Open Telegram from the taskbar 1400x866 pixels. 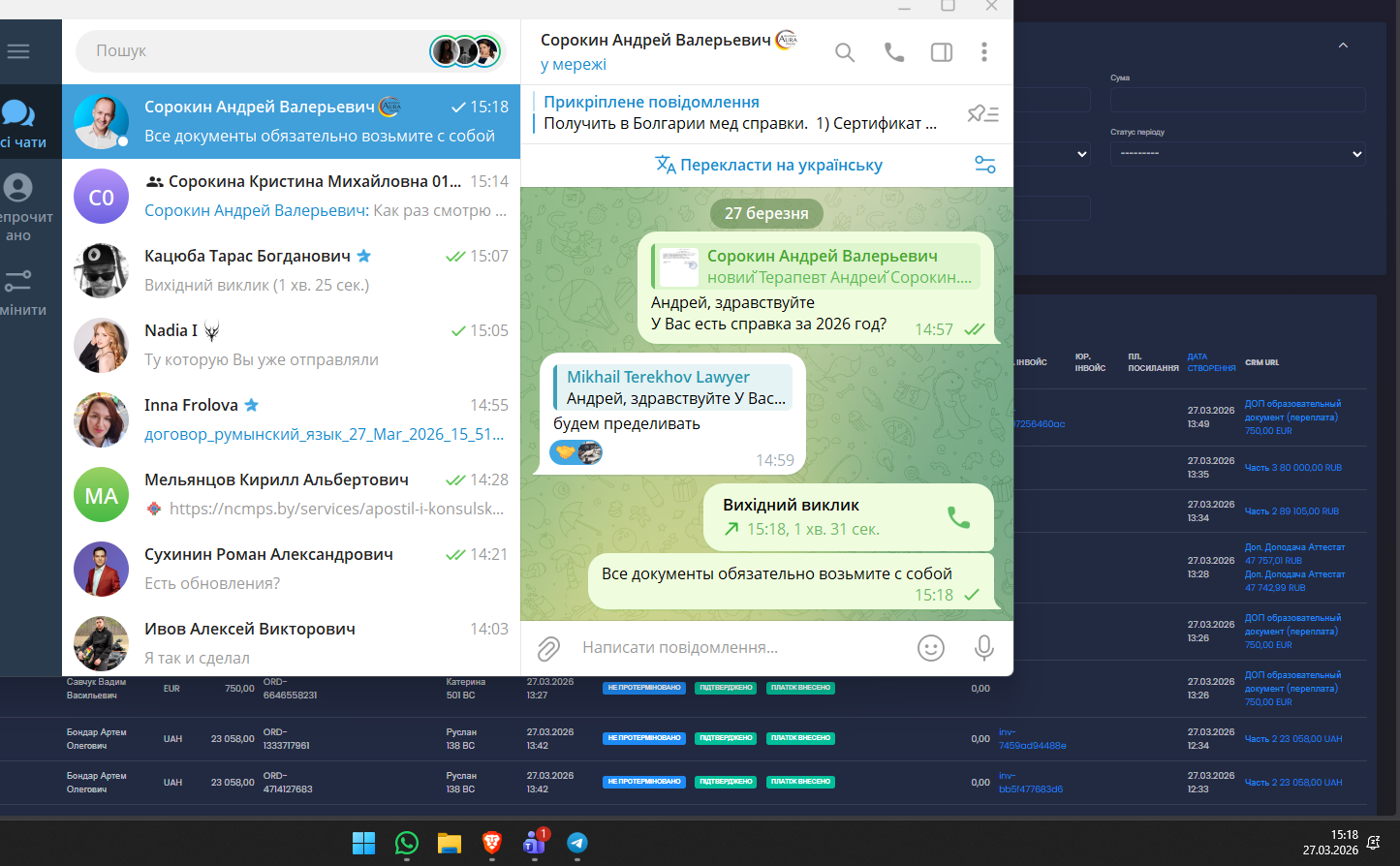tap(577, 843)
